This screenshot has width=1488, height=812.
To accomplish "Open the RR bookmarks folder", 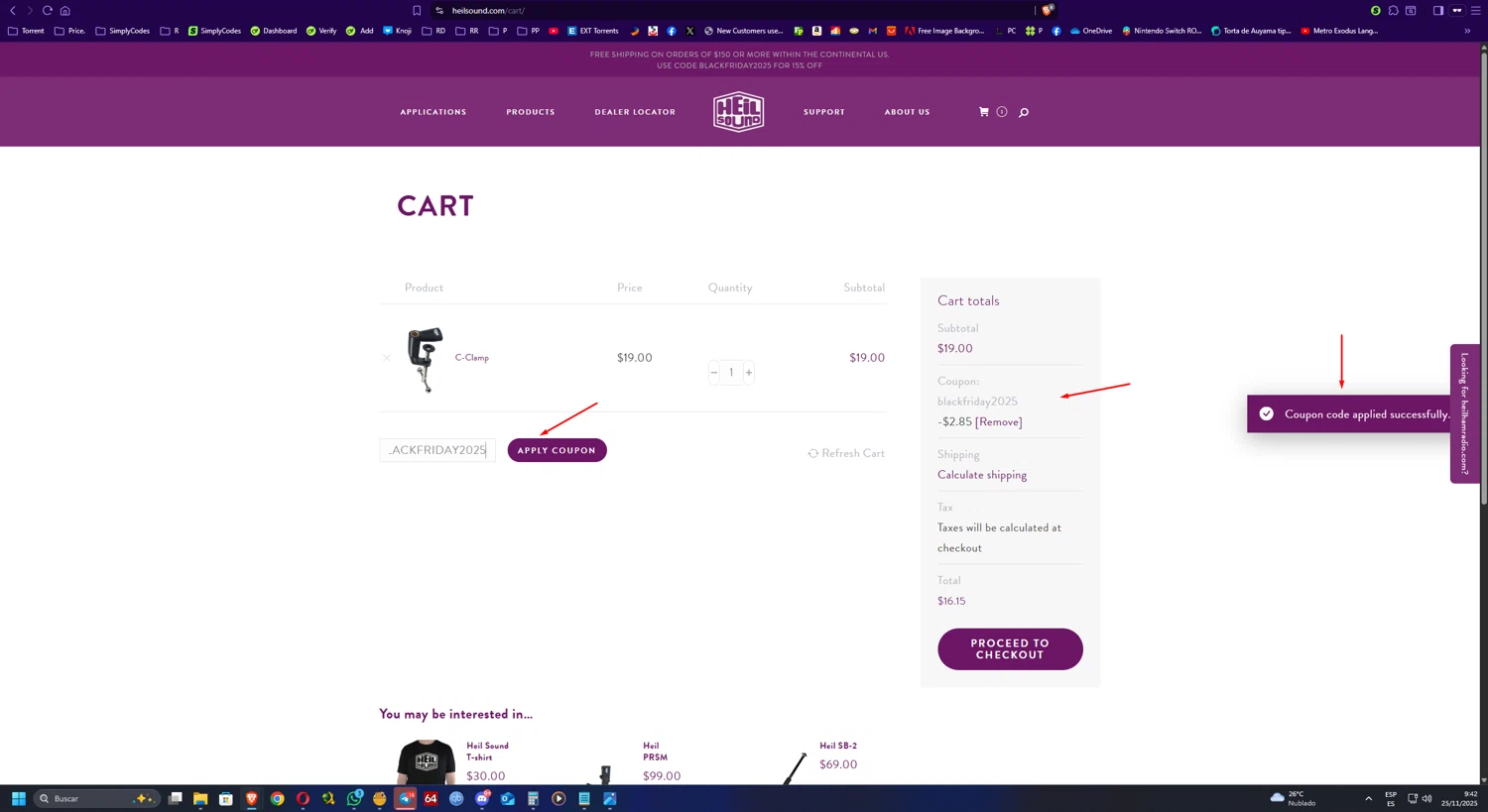I will (x=467, y=31).
